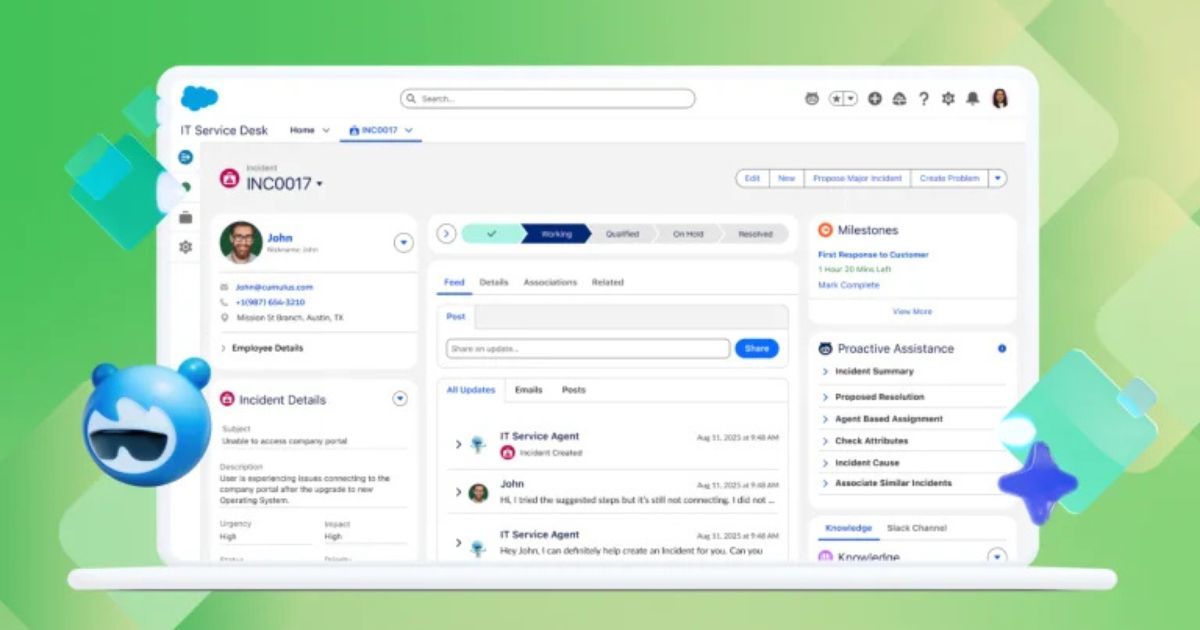The height and width of the screenshot is (630, 1200).
Task: Click the Propose Major Incident button
Action: click(857, 178)
